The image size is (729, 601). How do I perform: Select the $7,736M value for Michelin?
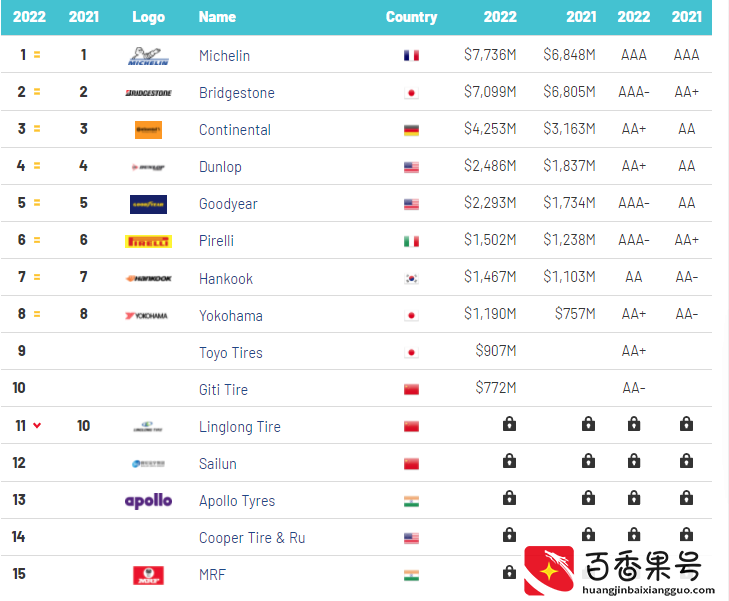point(490,55)
